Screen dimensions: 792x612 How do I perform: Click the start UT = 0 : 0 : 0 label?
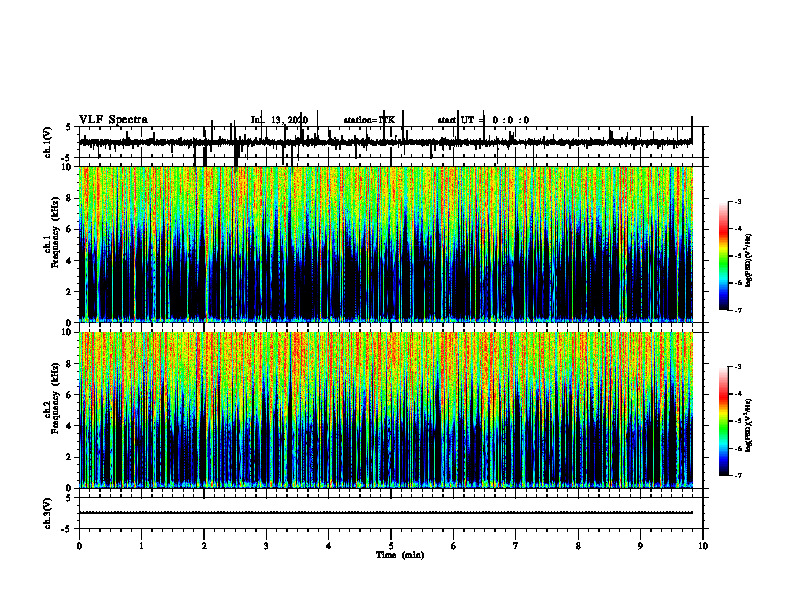click(x=483, y=120)
